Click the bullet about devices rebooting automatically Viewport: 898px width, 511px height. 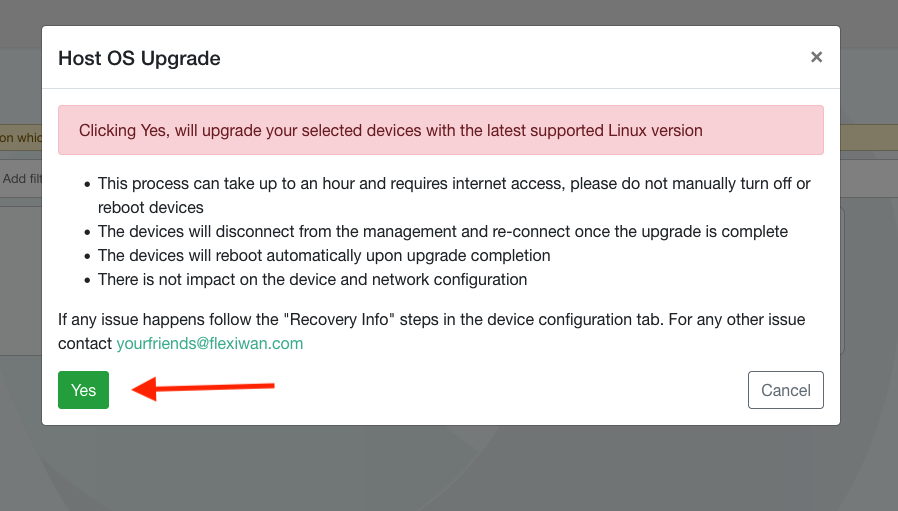click(324, 256)
